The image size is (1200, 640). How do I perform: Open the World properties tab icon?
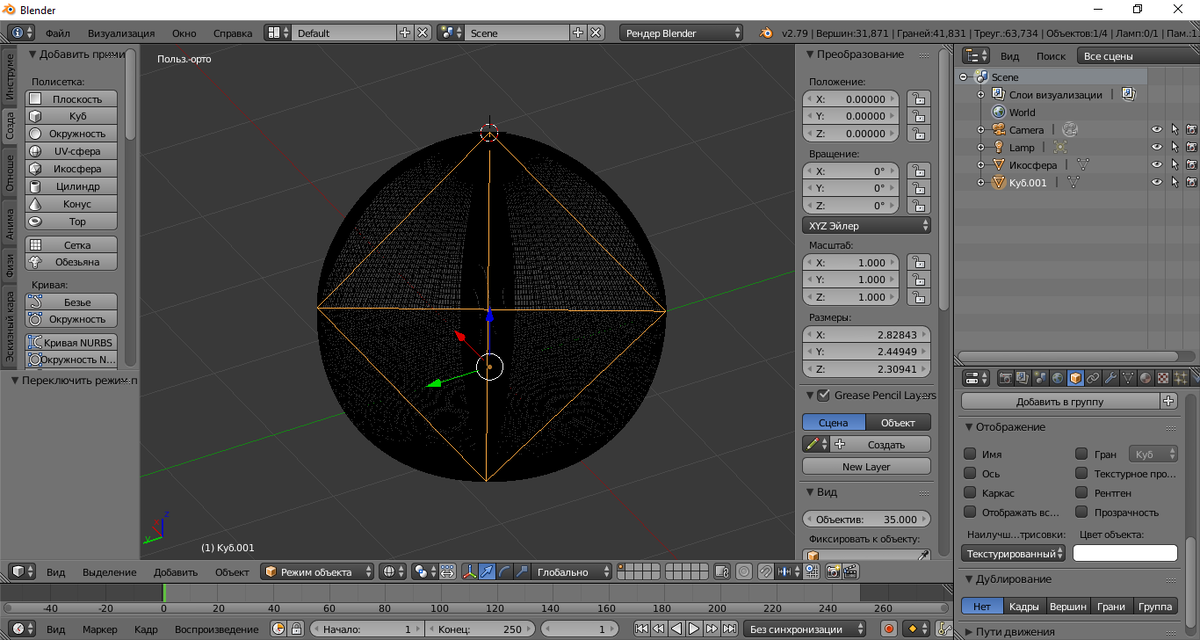pos(1058,378)
